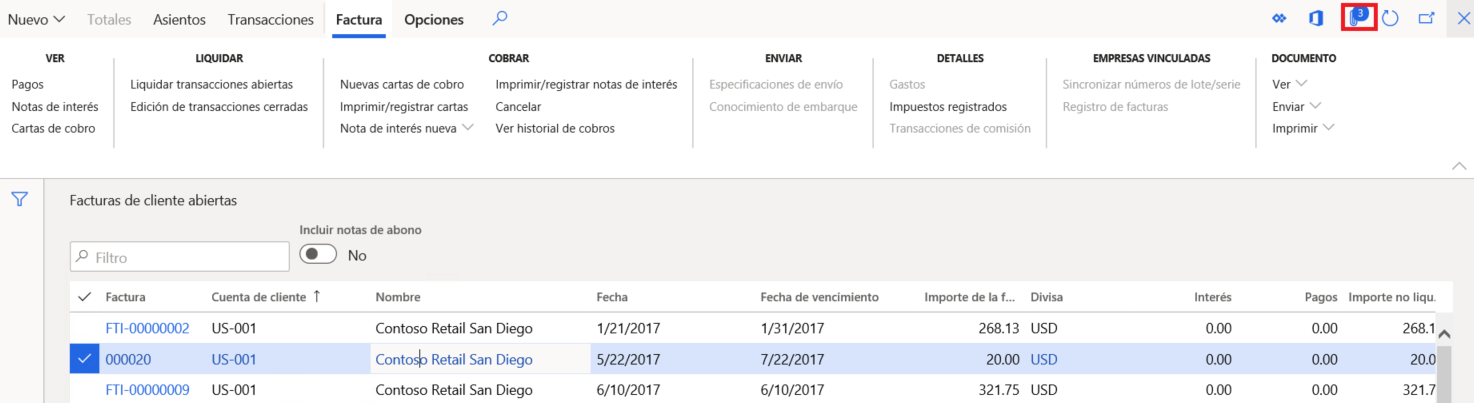Open the Imprimir dropdown under Documento
Image resolution: width=1474 pixels, height=403 pixels.
click(x=1304, y=128)
